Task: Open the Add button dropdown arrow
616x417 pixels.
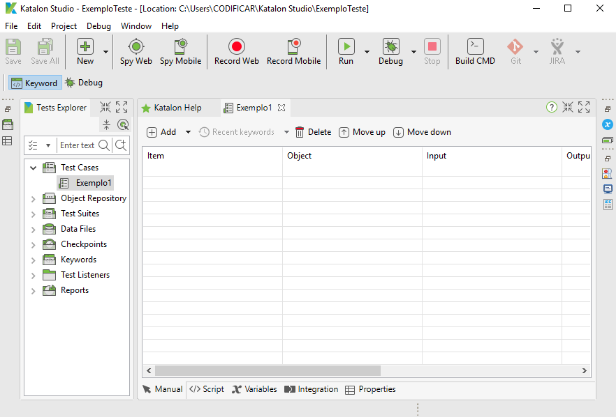Action: (x=188, y=132)
